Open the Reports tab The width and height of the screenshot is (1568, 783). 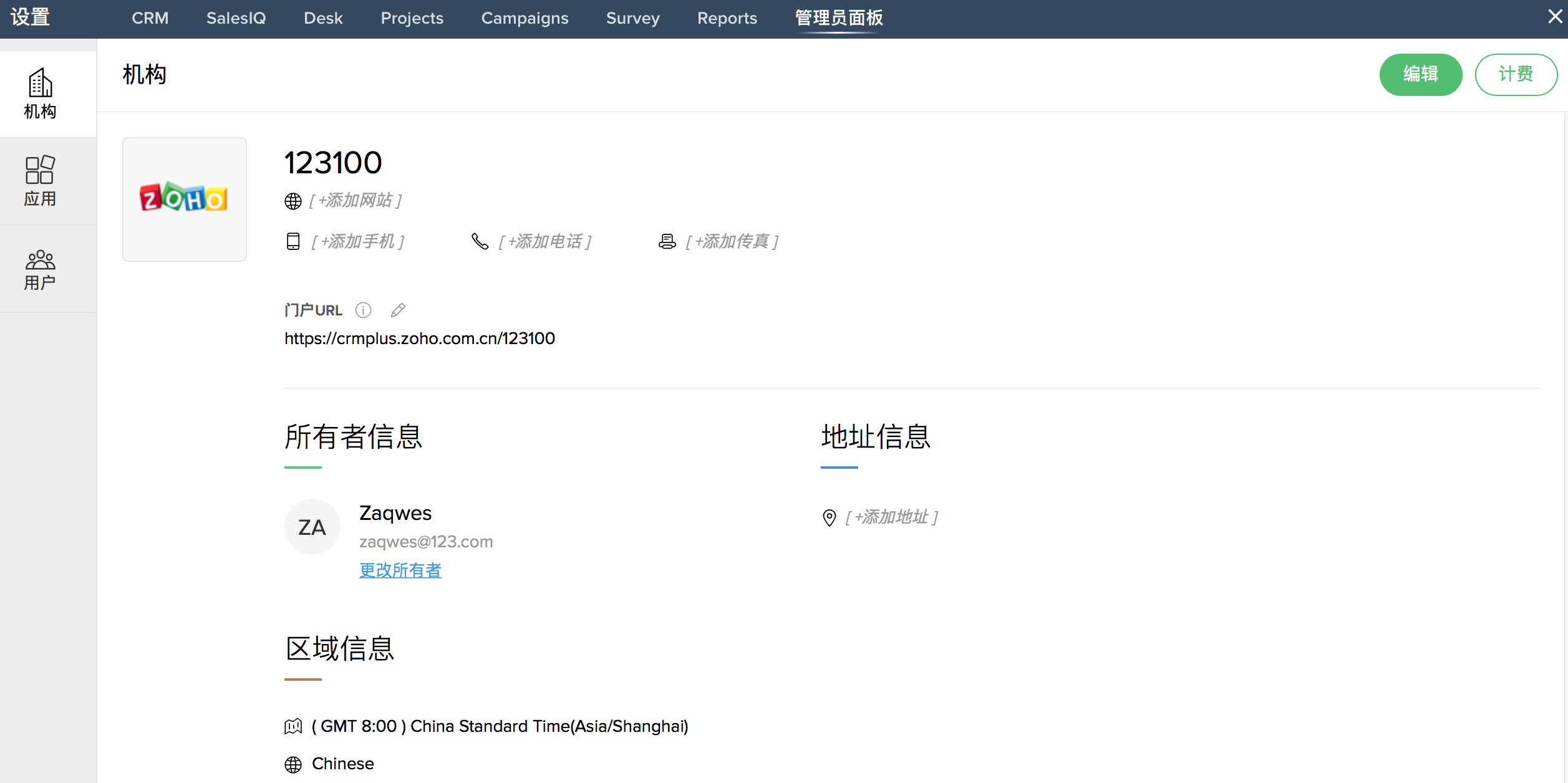[x=727, y=18]
